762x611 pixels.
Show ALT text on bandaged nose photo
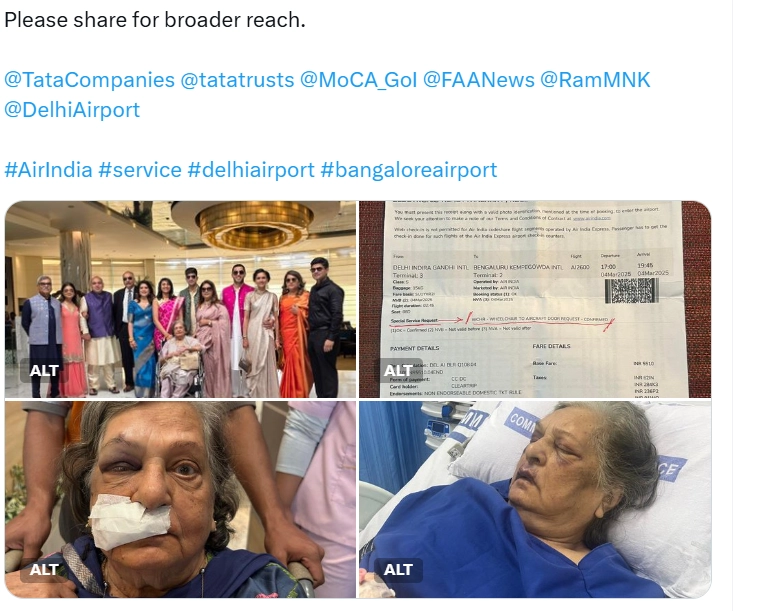44,570
